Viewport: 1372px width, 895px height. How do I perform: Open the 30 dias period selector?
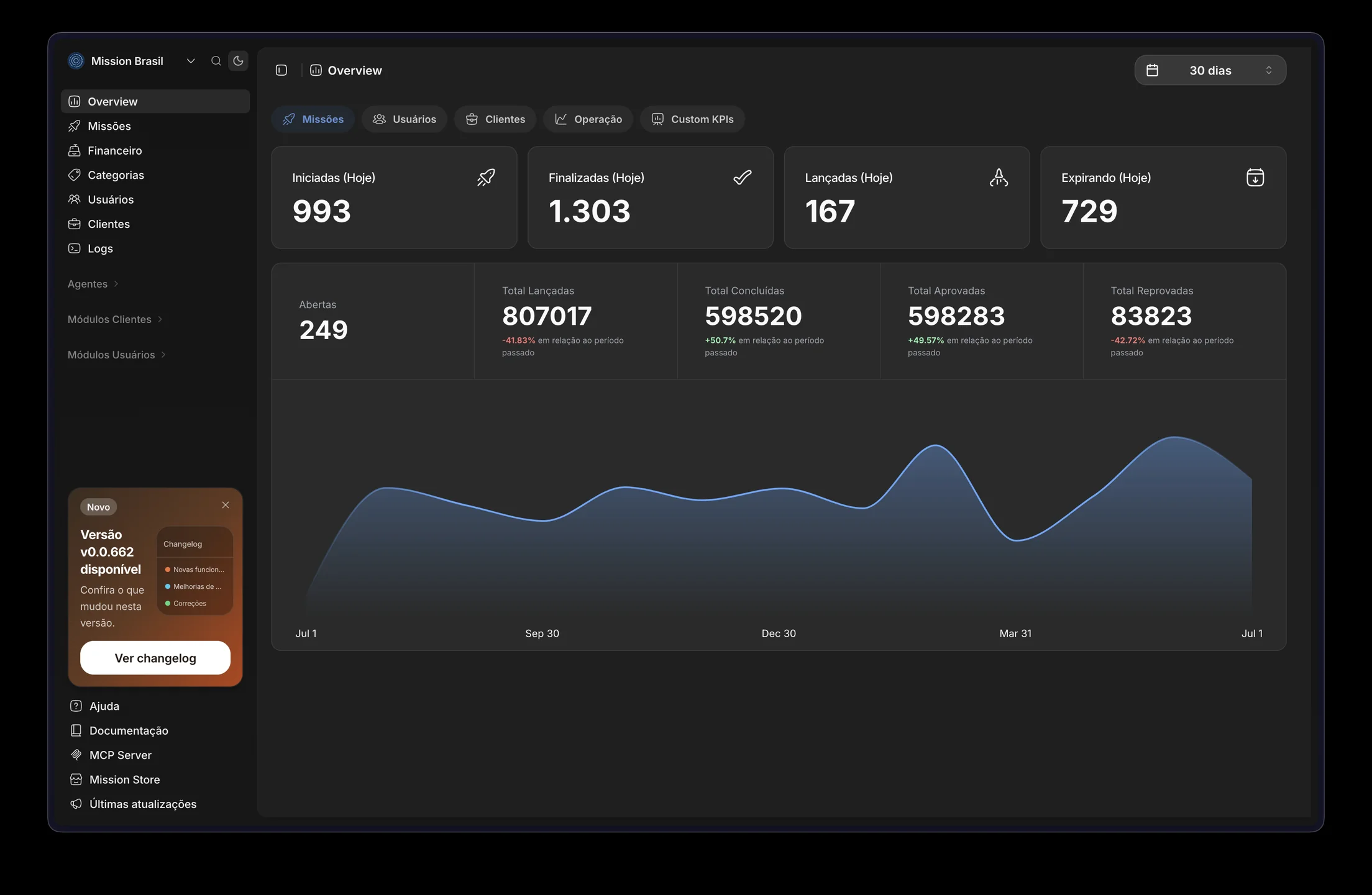(x=1210, y=70)
